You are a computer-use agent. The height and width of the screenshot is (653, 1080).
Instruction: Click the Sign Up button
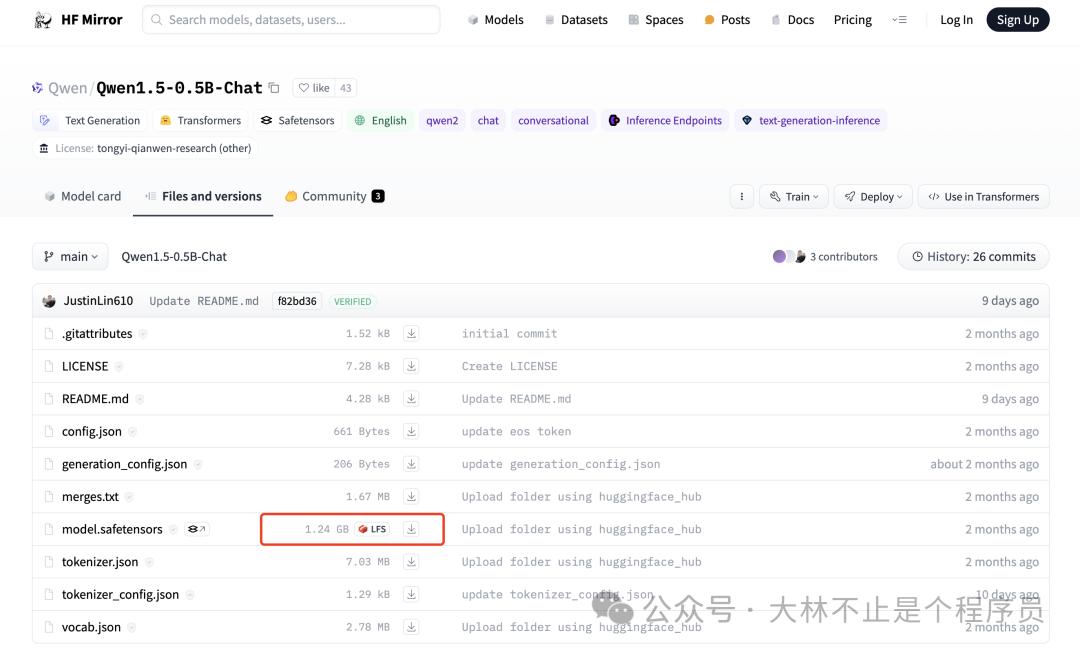click(1017, 20)
